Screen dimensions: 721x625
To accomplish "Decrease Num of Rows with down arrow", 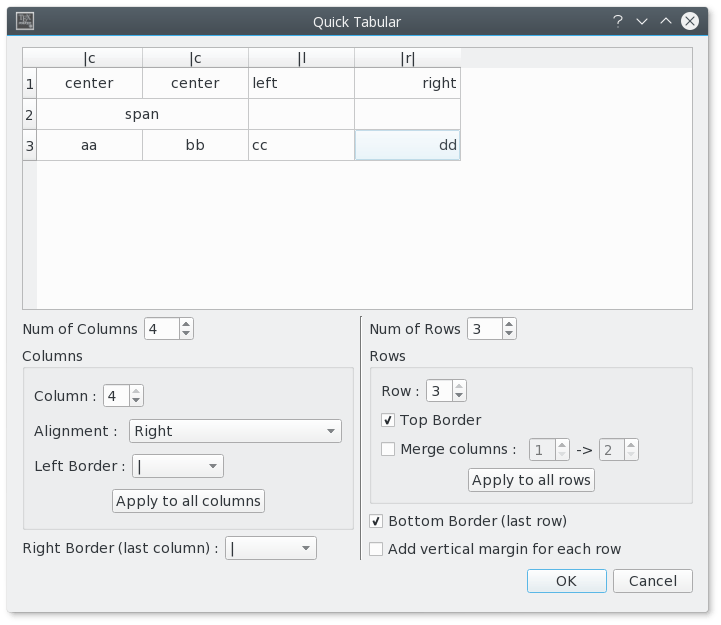I will (510, 334).
